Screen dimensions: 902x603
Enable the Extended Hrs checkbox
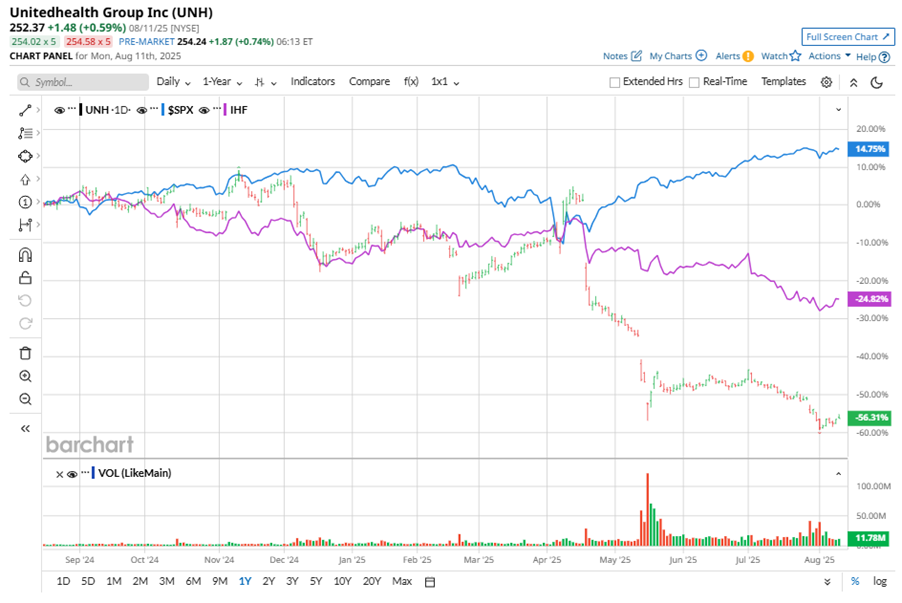pos(614,82)
